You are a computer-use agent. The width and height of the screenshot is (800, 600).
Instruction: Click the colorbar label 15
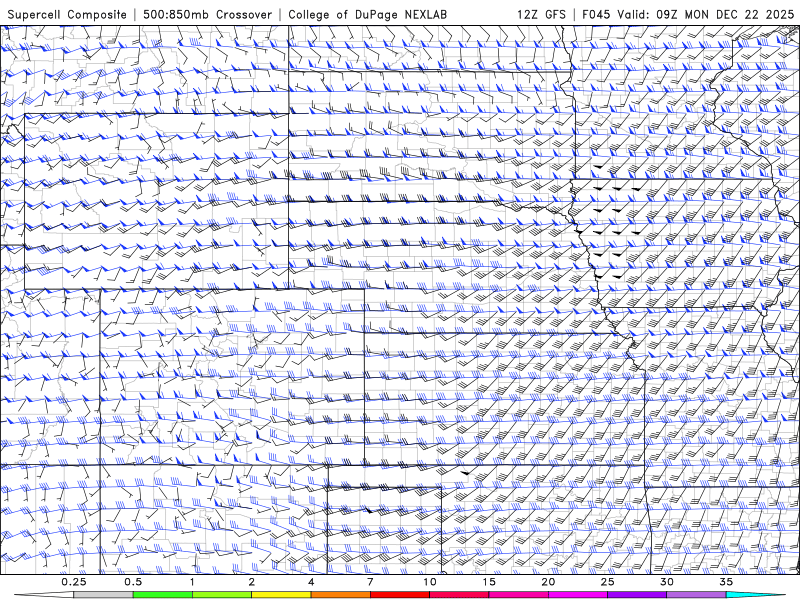tap(489, 582)
